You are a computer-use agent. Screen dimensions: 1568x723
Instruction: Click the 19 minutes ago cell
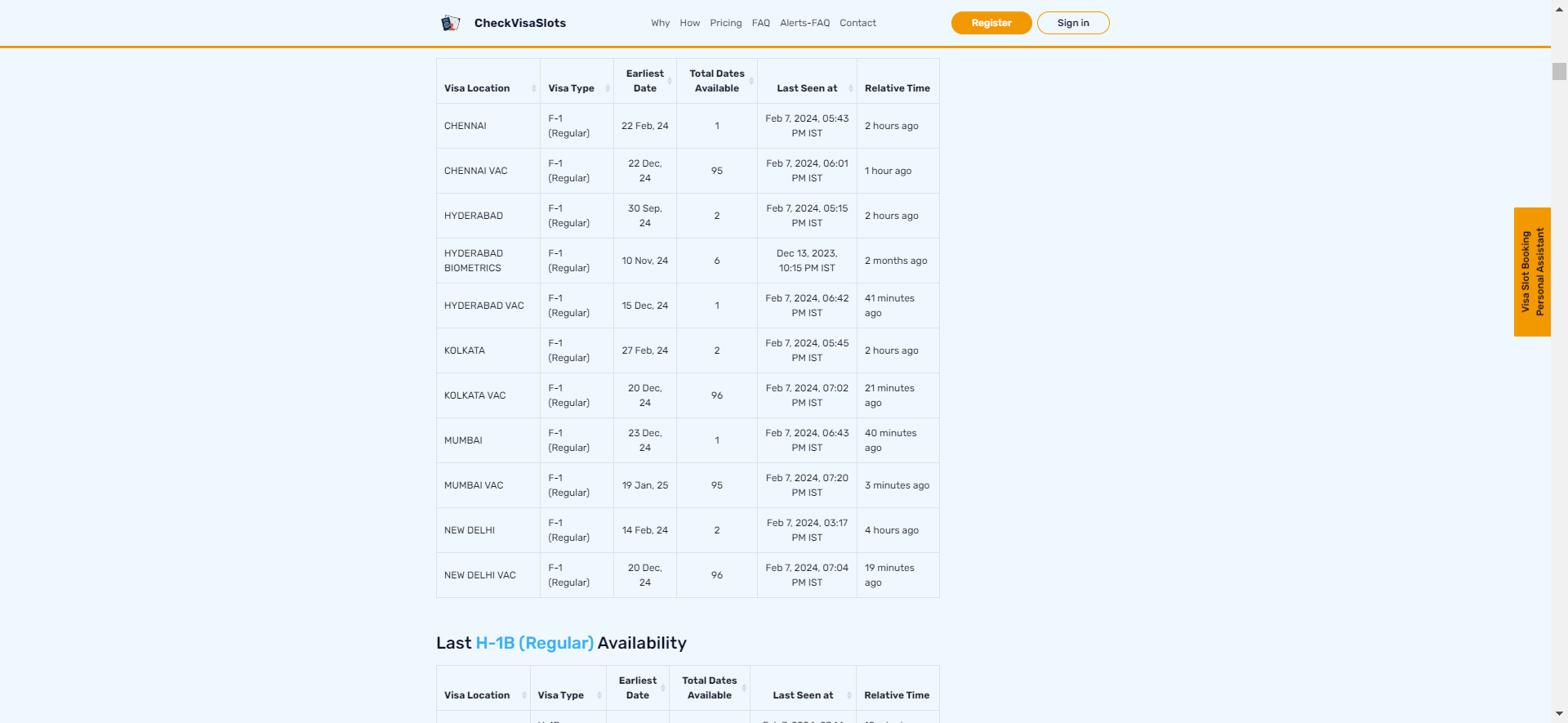(x=898, y=575)
